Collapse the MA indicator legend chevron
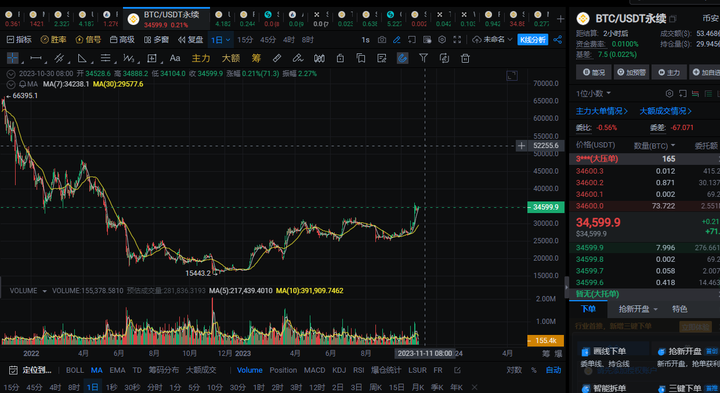The image size is (720, 393). (x=10, y=84)
